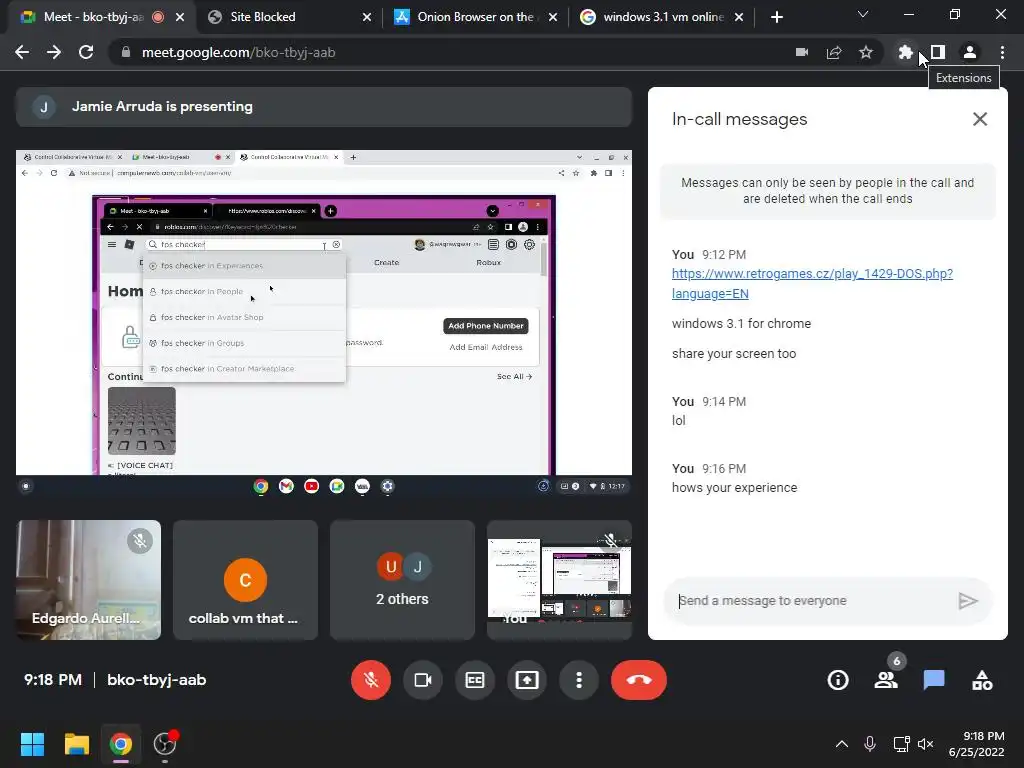Click the Chrome taskbar icon
1024x768 pixels.
click(121, 744)
